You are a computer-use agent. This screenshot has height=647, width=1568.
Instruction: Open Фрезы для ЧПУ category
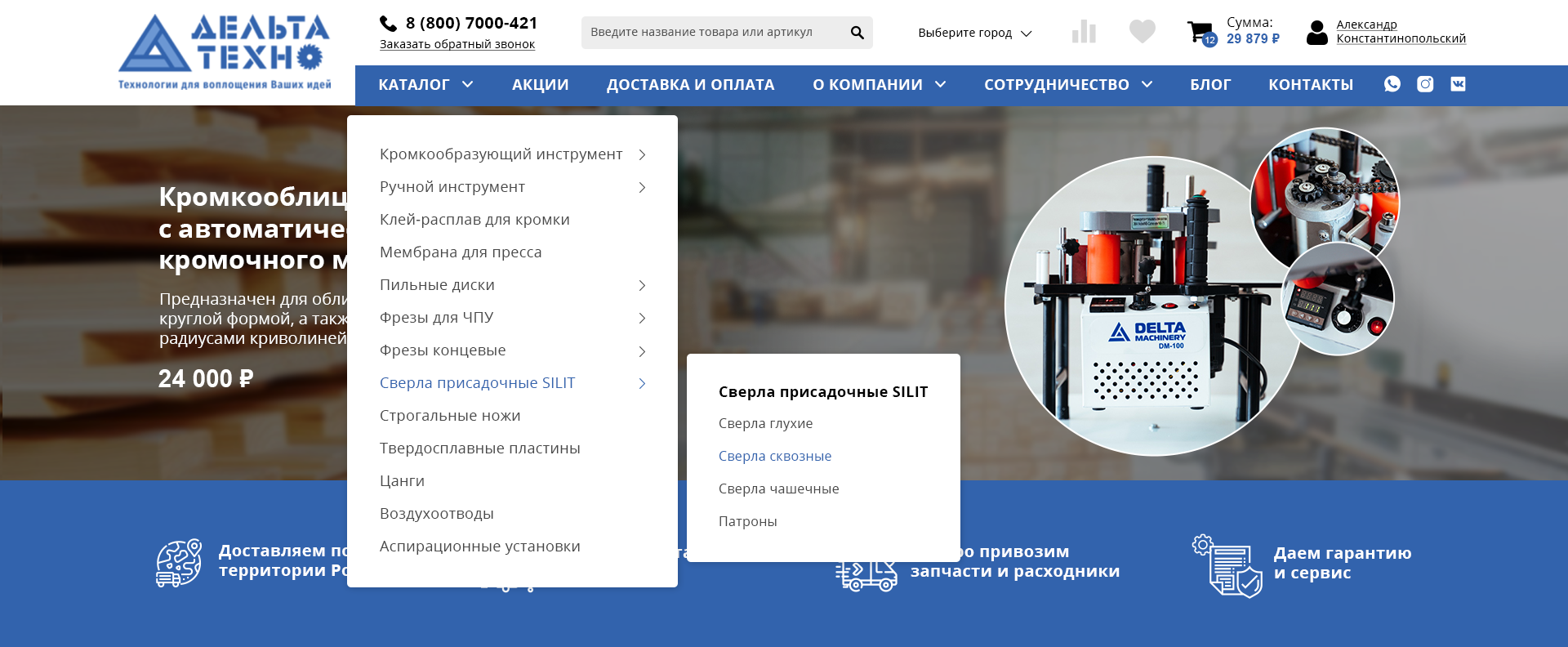[436, 318]
